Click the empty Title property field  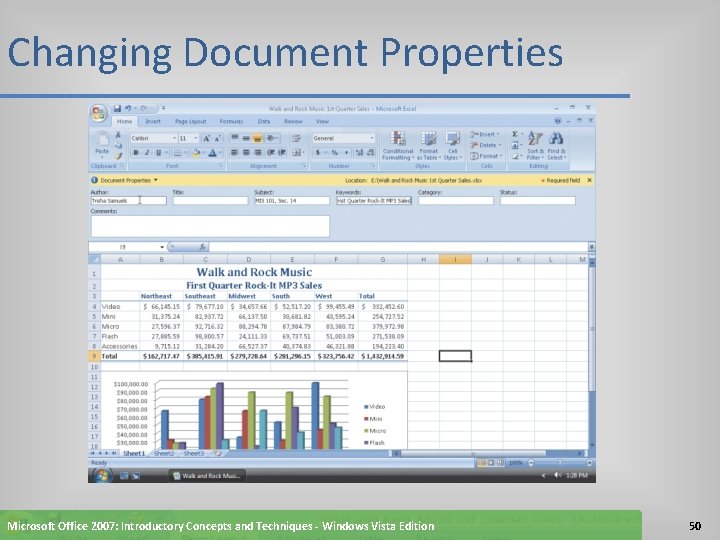pyautogui.click(x=210, y=201)
